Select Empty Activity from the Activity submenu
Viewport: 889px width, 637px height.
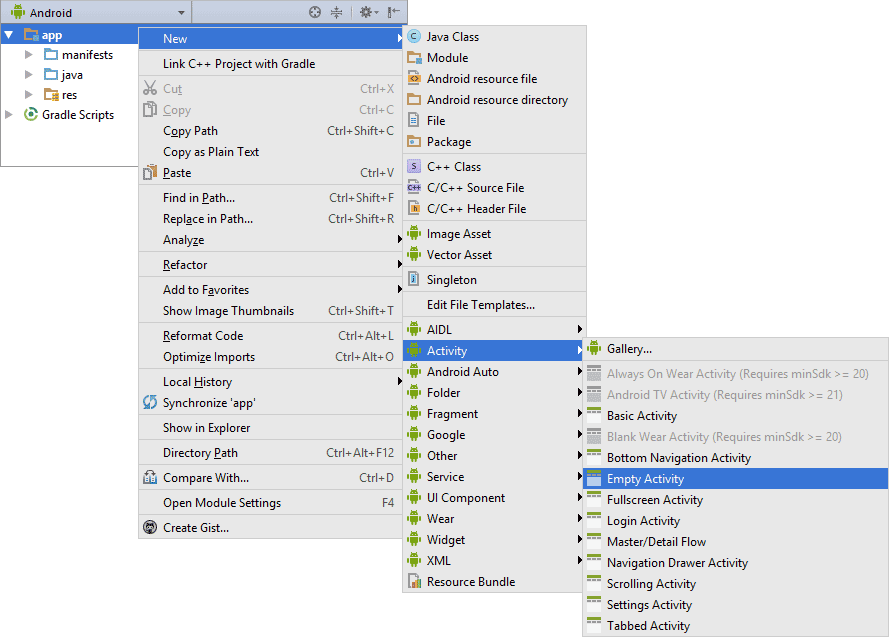[x=645, y=479]
